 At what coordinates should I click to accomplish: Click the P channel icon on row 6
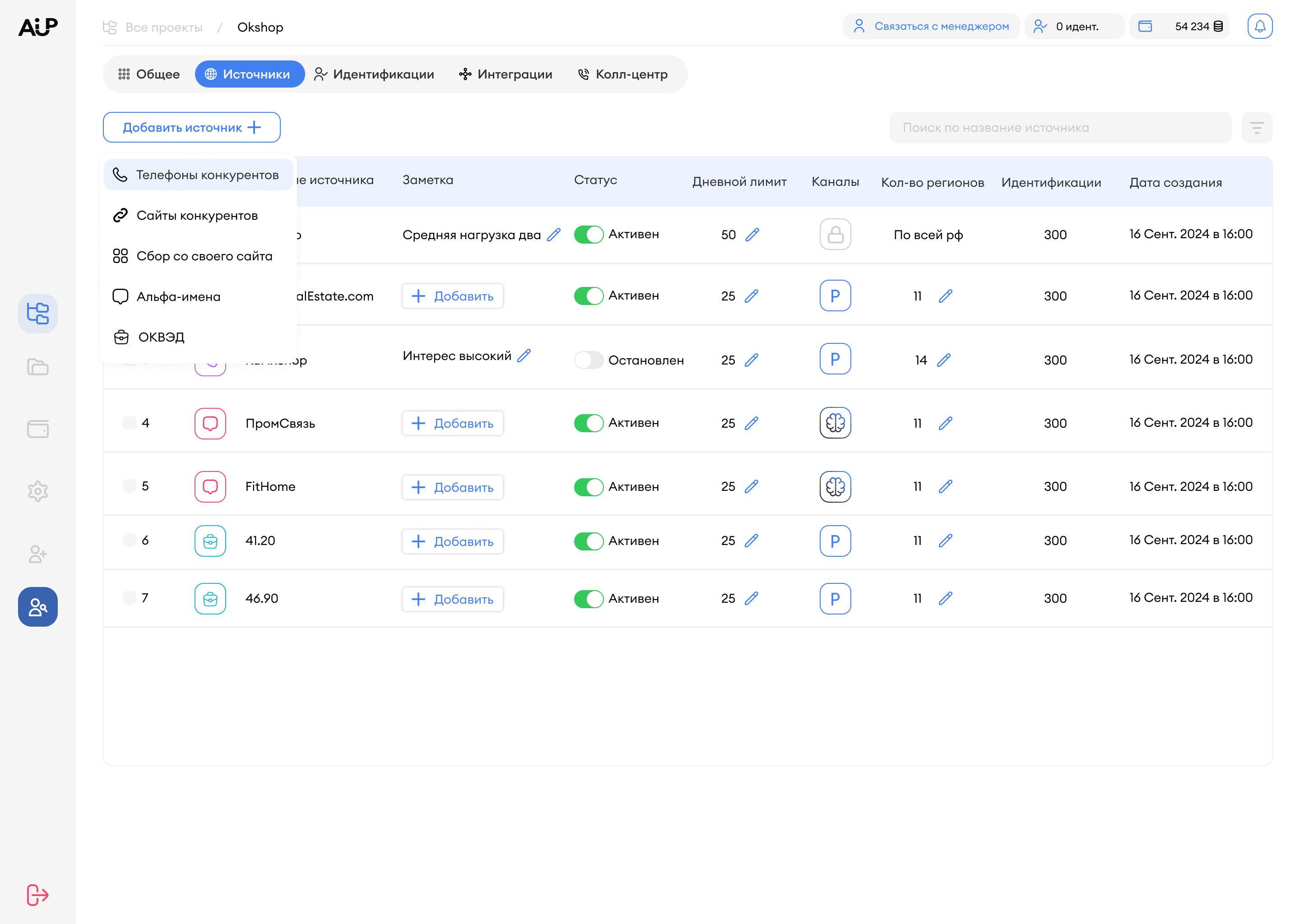(835, 541)
